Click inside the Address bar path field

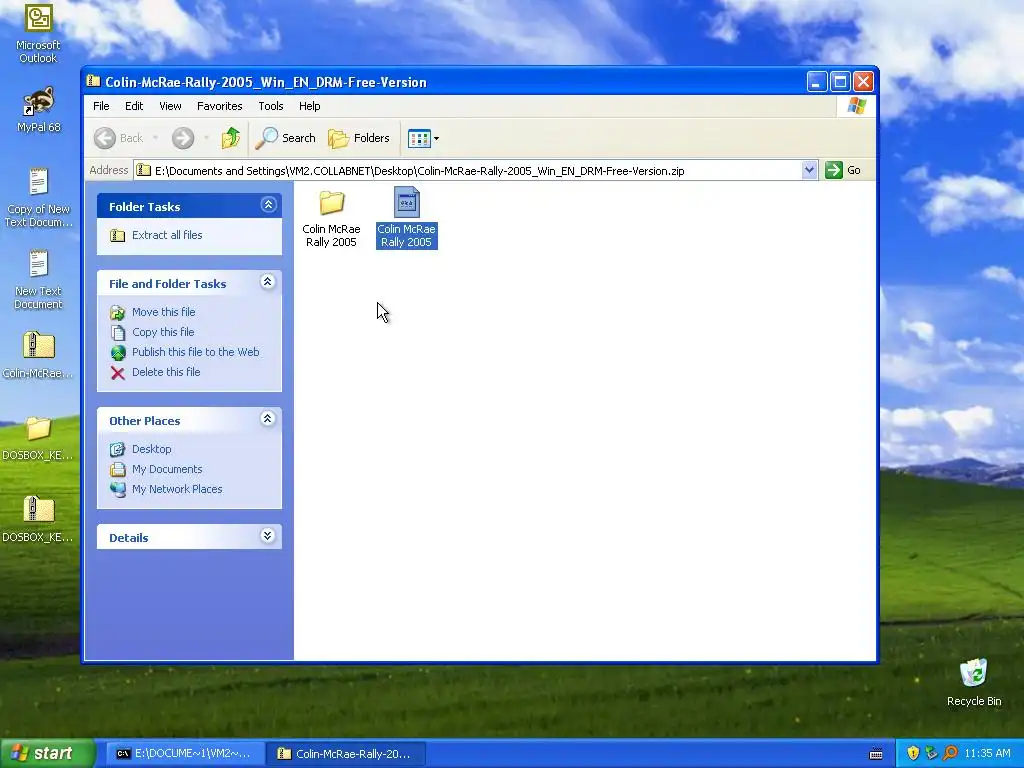pyautogui.click(x=468, y=170)
